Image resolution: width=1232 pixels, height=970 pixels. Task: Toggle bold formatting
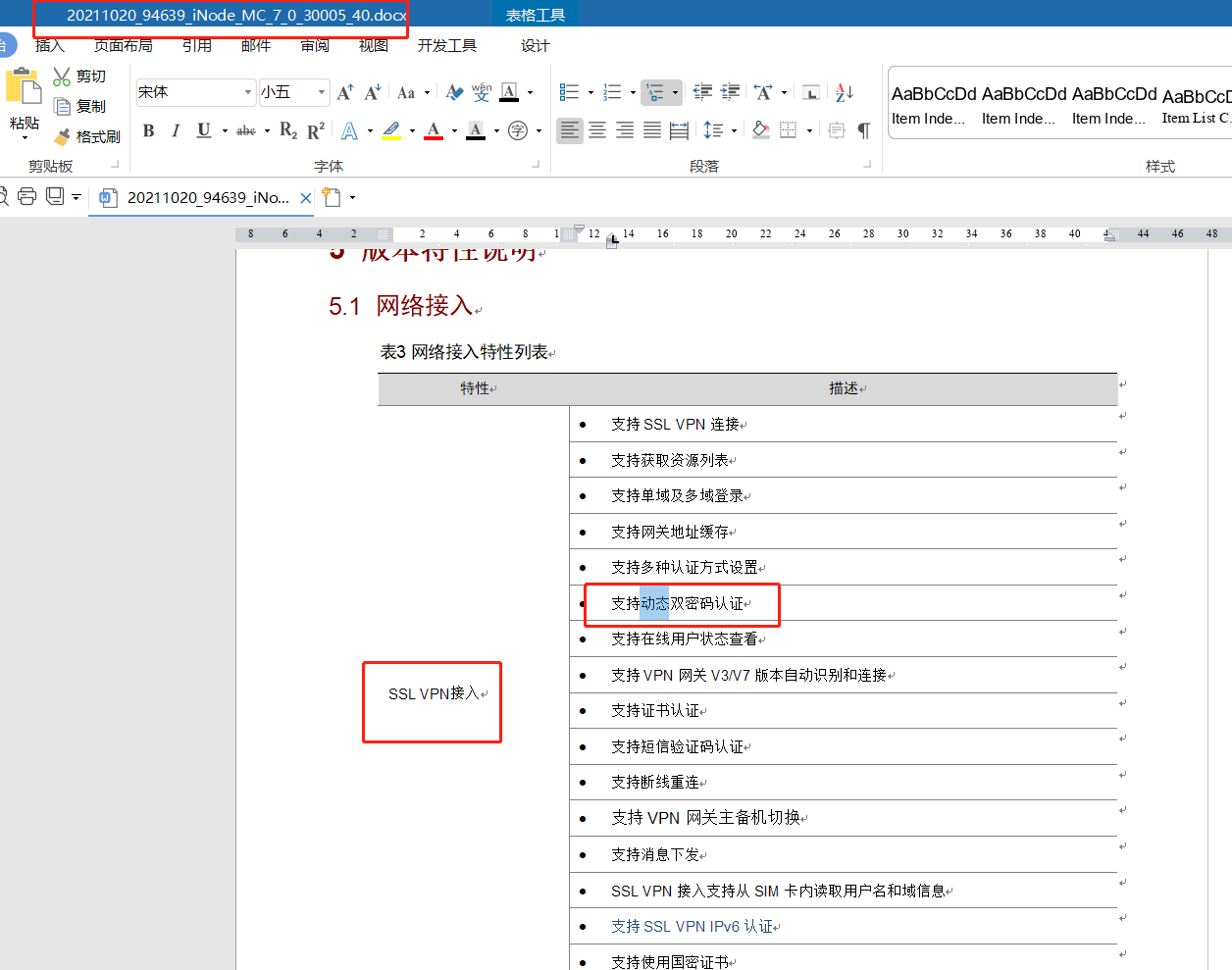coord(149,130)
